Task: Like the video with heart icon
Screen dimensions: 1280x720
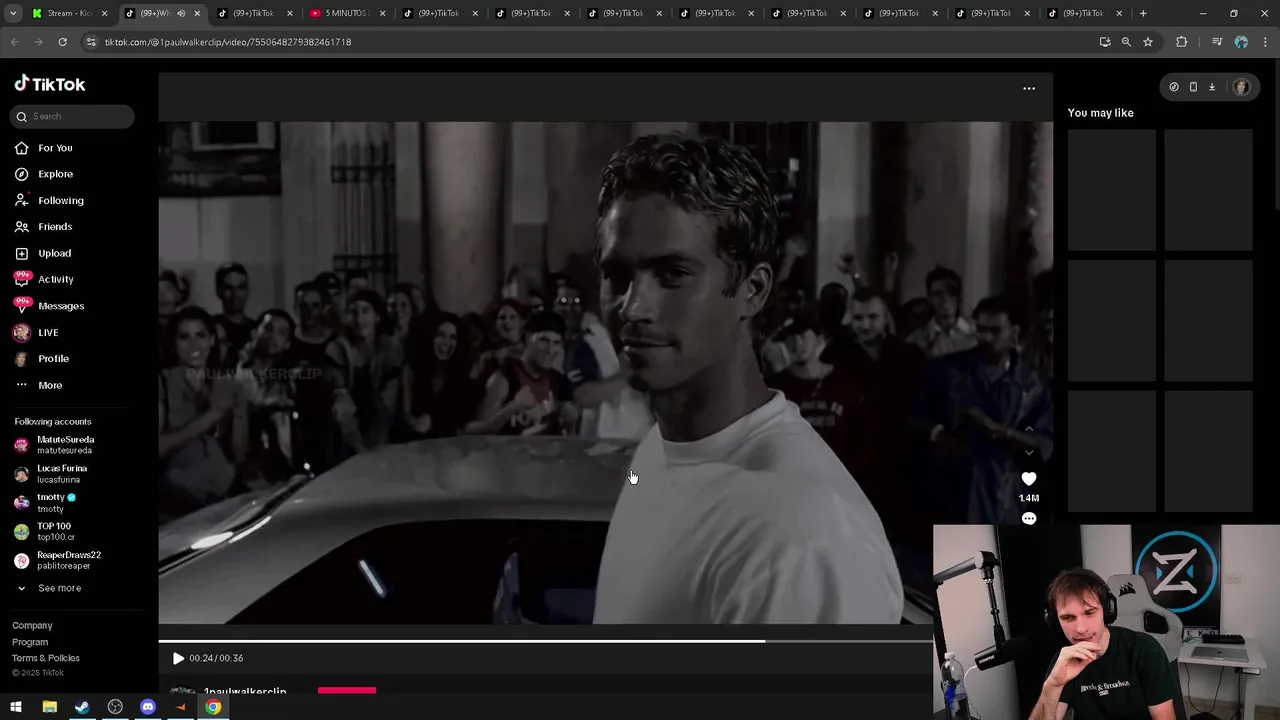Action: pos(1029,479)
